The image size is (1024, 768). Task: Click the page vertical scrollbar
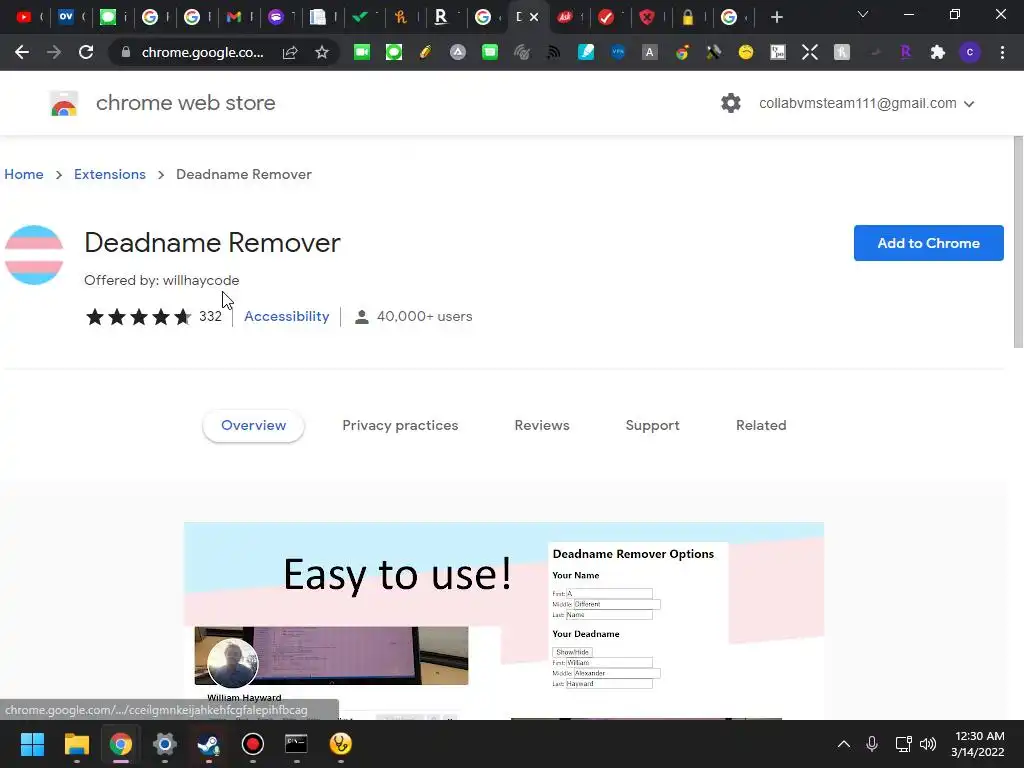(1018, 242)
